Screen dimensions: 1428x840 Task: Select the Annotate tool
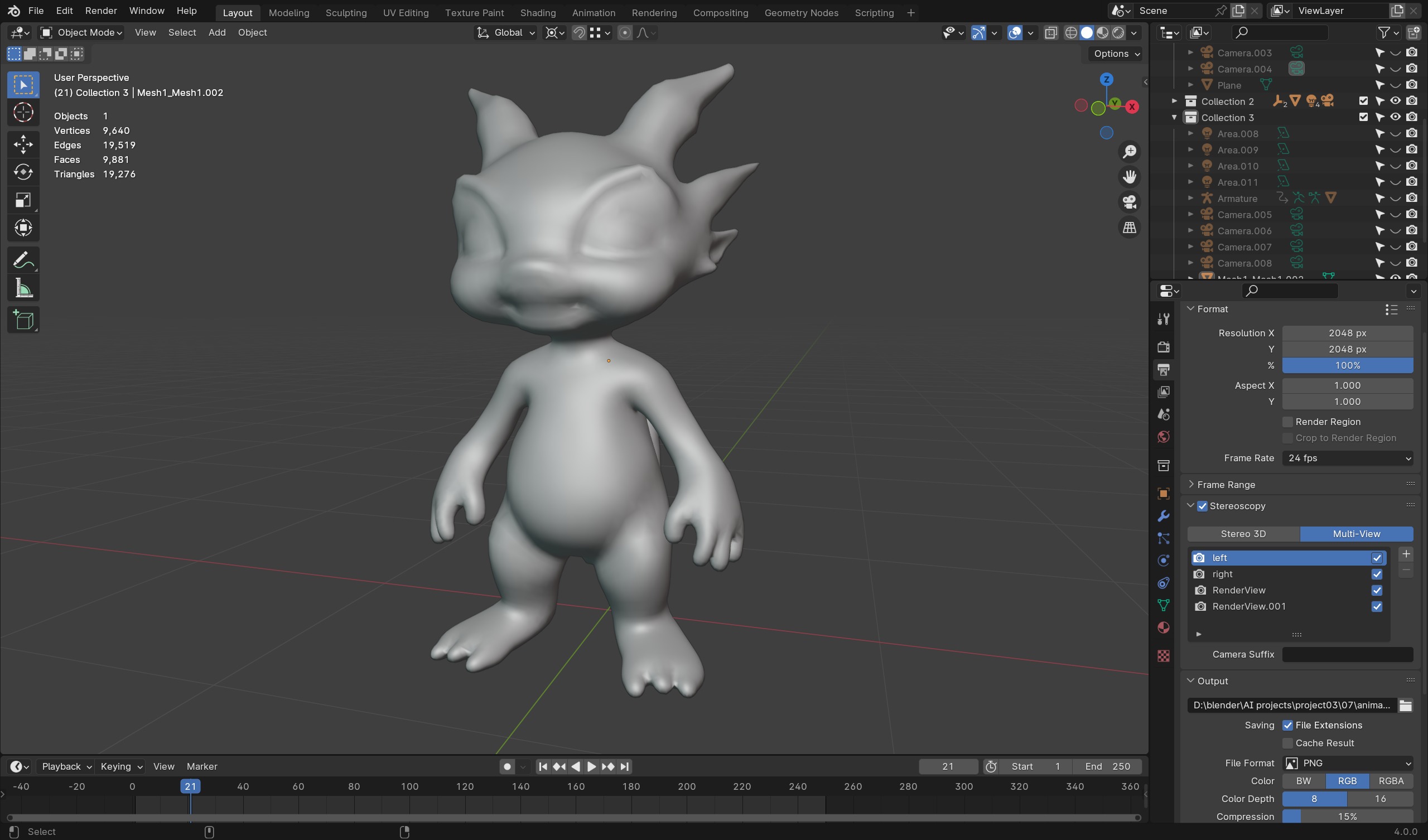coord(23,260)
